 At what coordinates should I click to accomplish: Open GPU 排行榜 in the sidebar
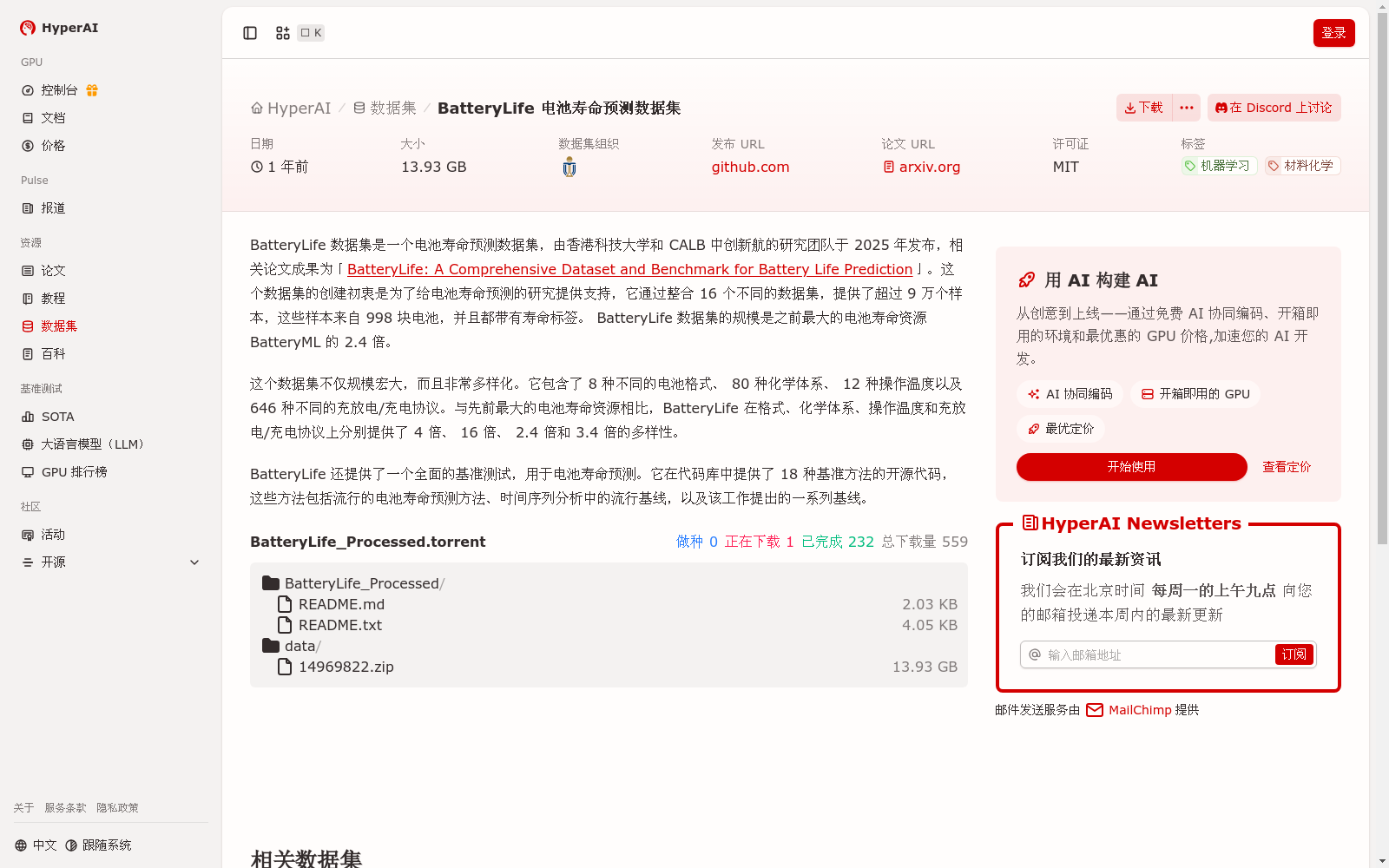[x=64, y=472]
